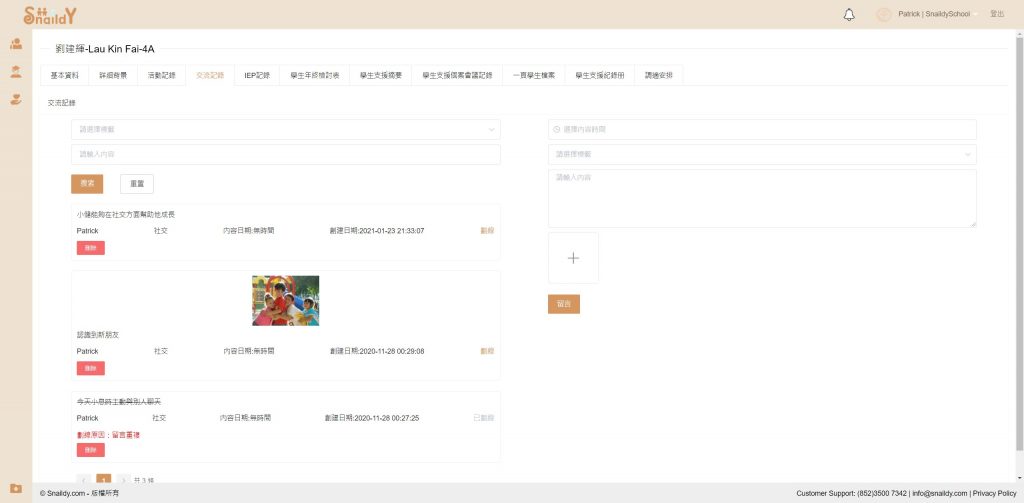Open the content time picker field
Viewport: 1024px width, 503px height.
click(x=761, y=129)
